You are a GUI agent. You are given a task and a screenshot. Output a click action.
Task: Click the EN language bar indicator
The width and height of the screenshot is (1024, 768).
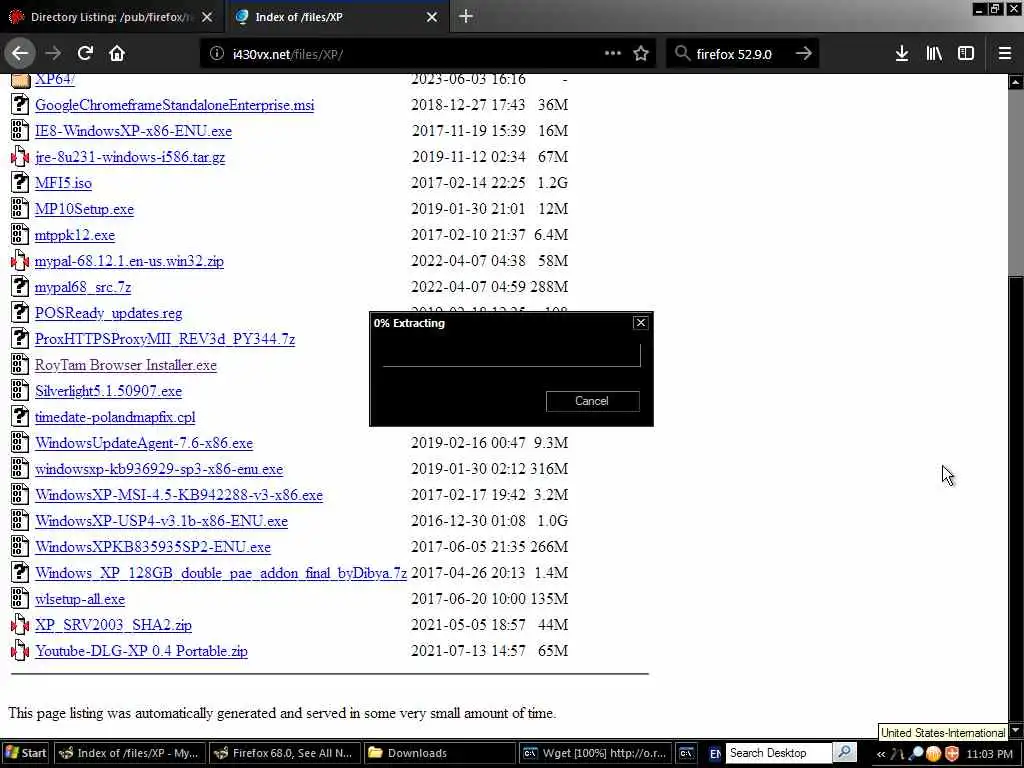[715, 753]
